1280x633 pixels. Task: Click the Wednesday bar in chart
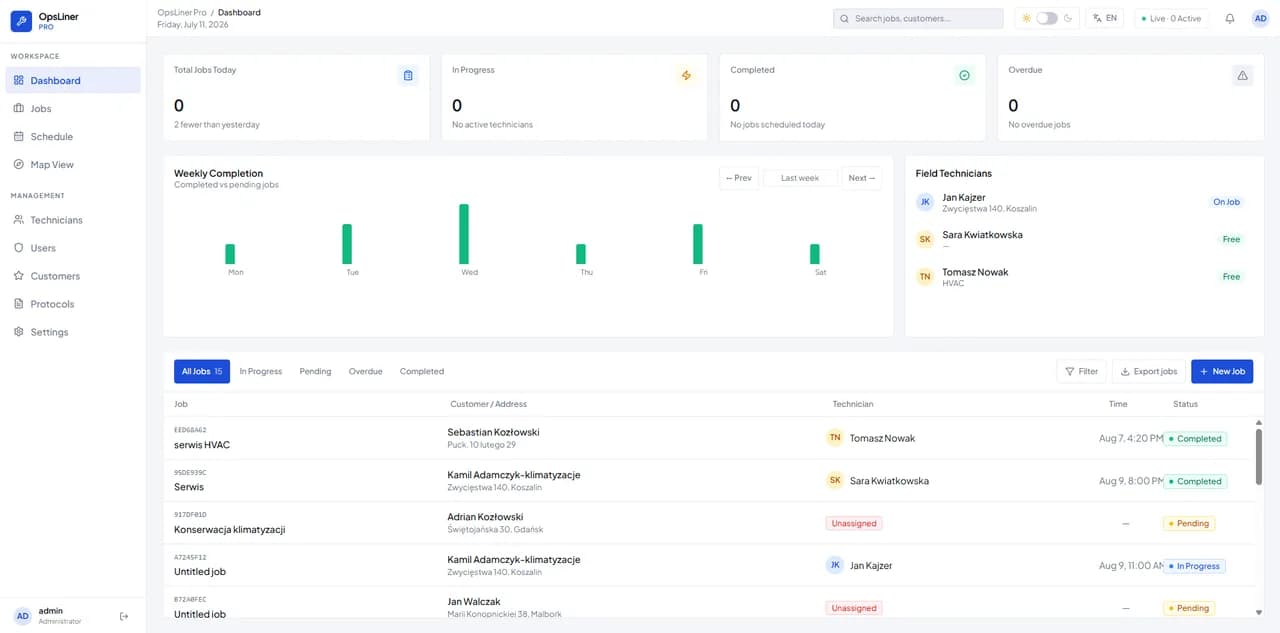point(464,234)
